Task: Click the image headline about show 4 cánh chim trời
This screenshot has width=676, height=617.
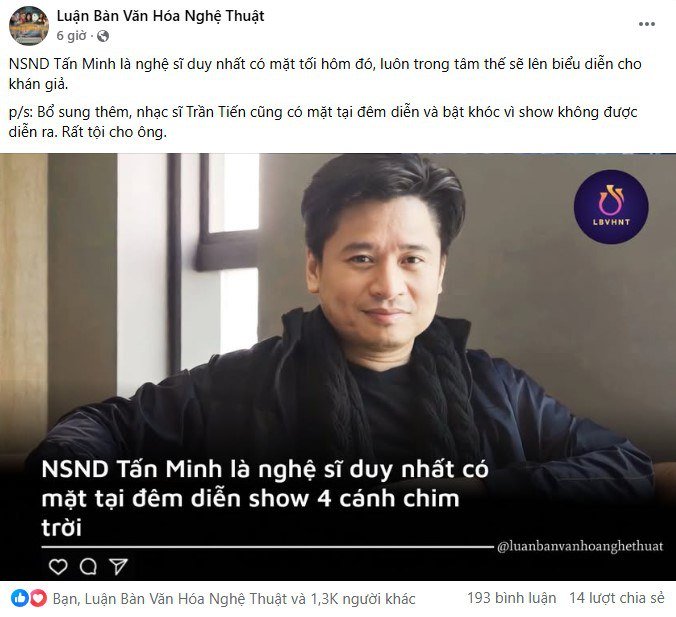Action: point(265,498)
